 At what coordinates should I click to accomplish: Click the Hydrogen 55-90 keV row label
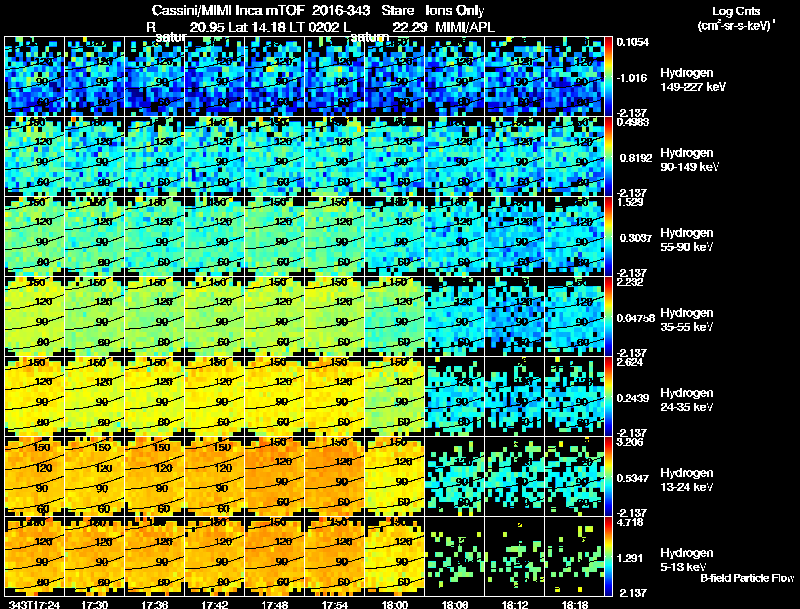687,240
